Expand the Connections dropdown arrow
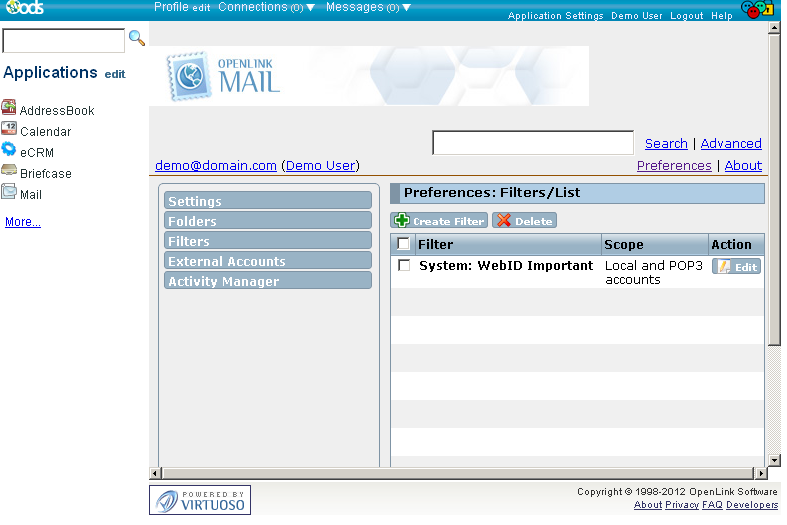Image resolution: width=787 pixels, height=525 pixels. click(311, 8)
